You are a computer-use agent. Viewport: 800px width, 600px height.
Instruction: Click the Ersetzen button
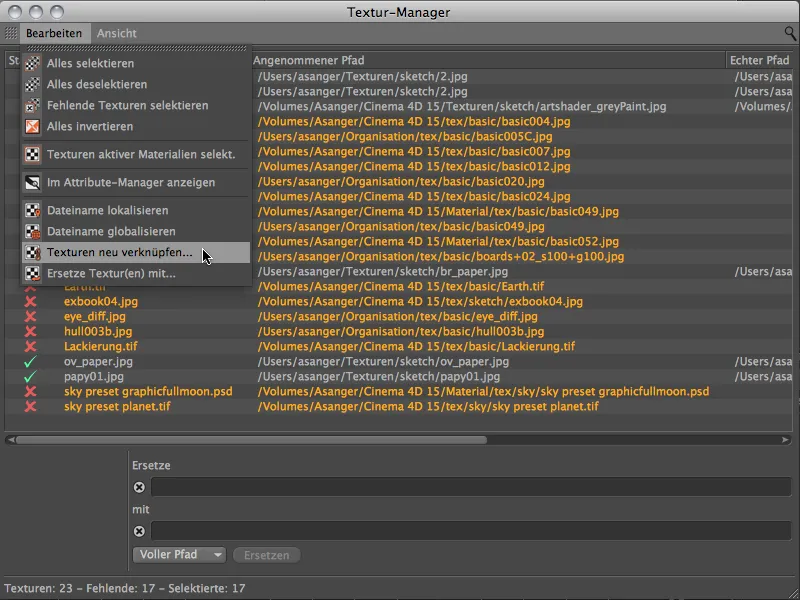click(x=266, y=555)
